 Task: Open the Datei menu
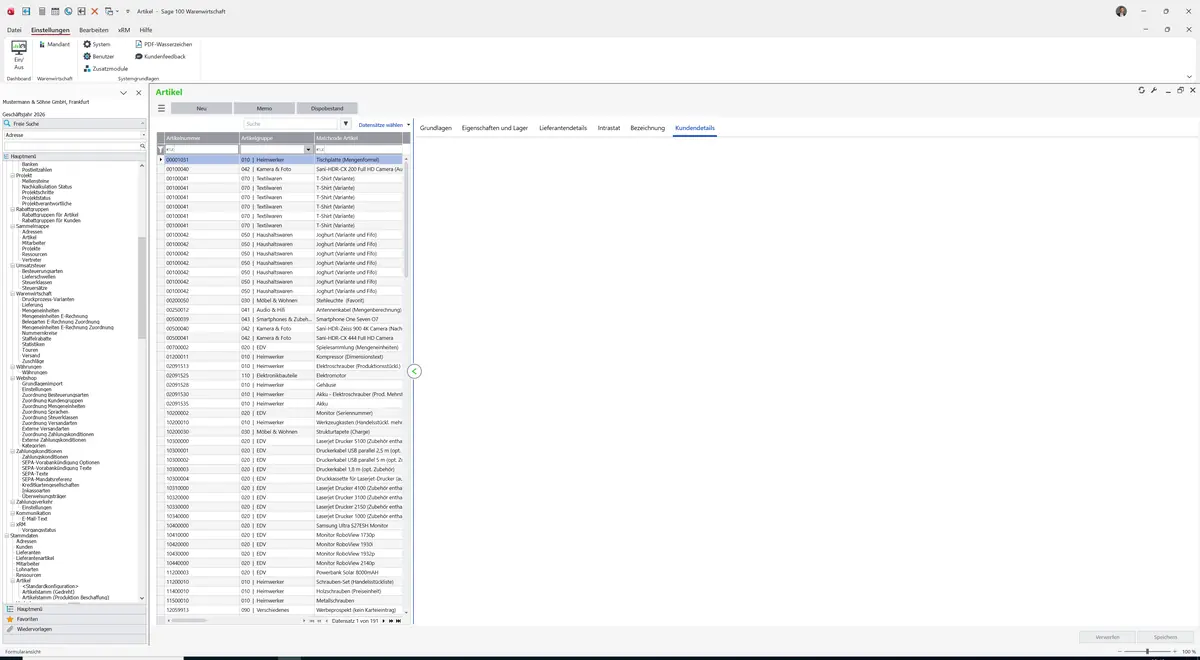pyautogui.click(x=14, y=30)
